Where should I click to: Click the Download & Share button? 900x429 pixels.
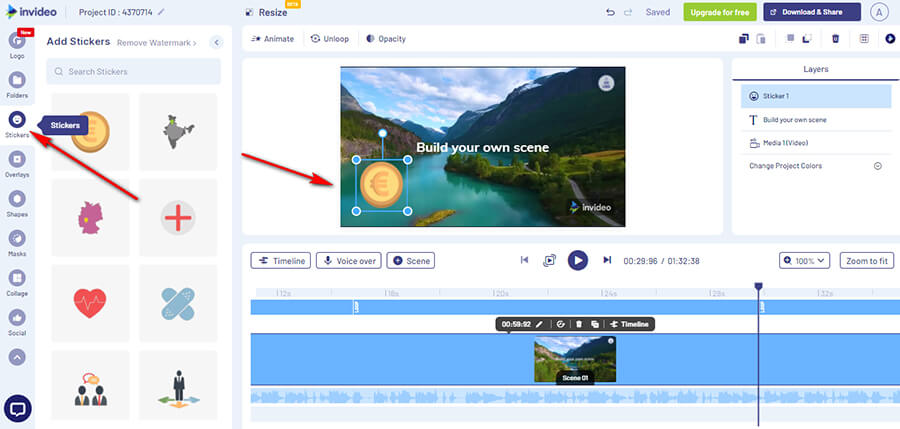pos(811,12)
